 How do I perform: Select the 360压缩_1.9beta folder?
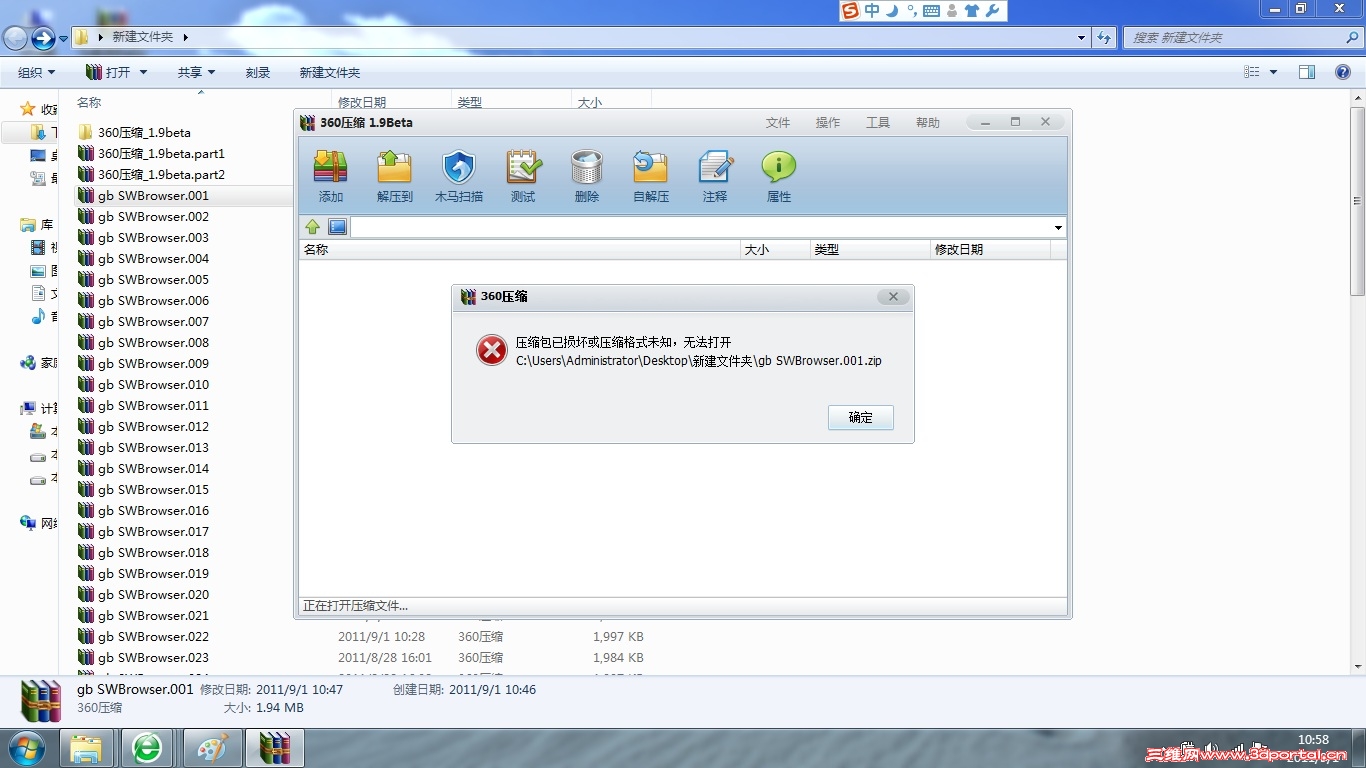coord(144,132)
